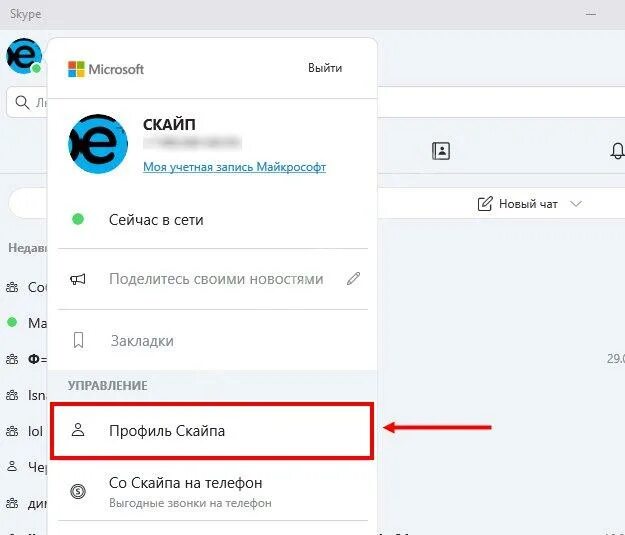This screenshot has width=625, height=535.
Task: Click the megaphone share news icon
Action: tap(78, 279)
